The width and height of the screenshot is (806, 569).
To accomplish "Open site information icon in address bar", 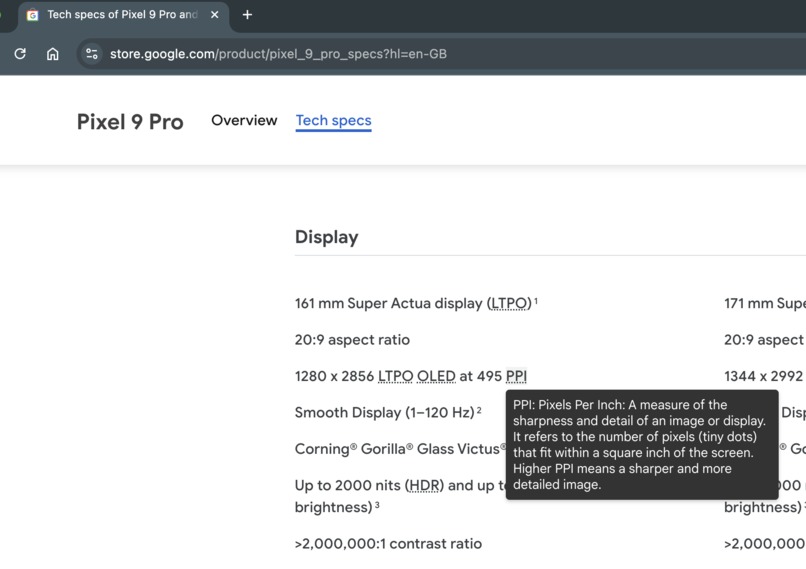I will (x=92, y=53).
